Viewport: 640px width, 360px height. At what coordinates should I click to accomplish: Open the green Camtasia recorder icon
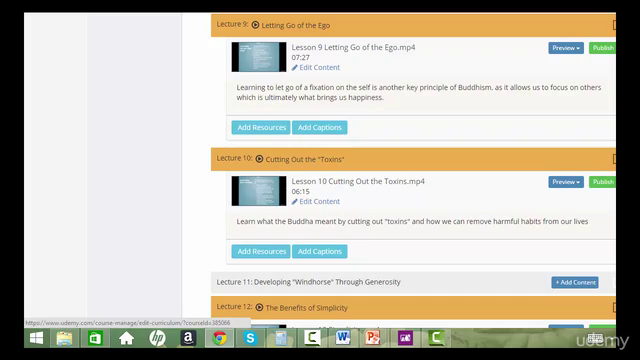436,338
